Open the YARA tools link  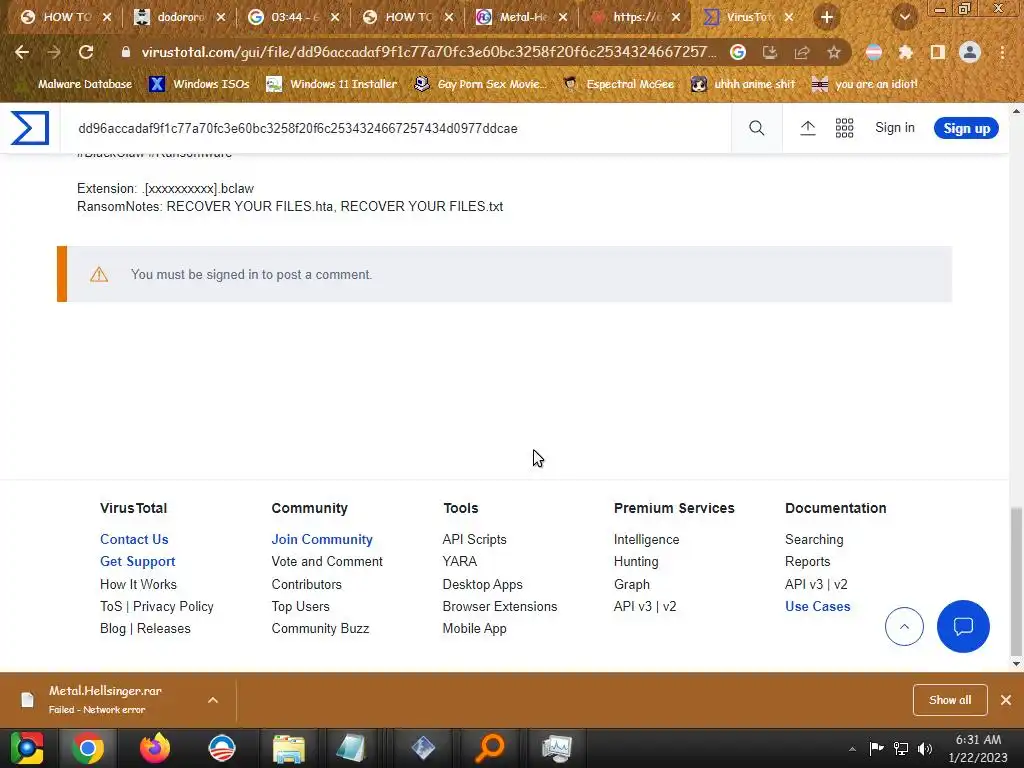[460, 562]
